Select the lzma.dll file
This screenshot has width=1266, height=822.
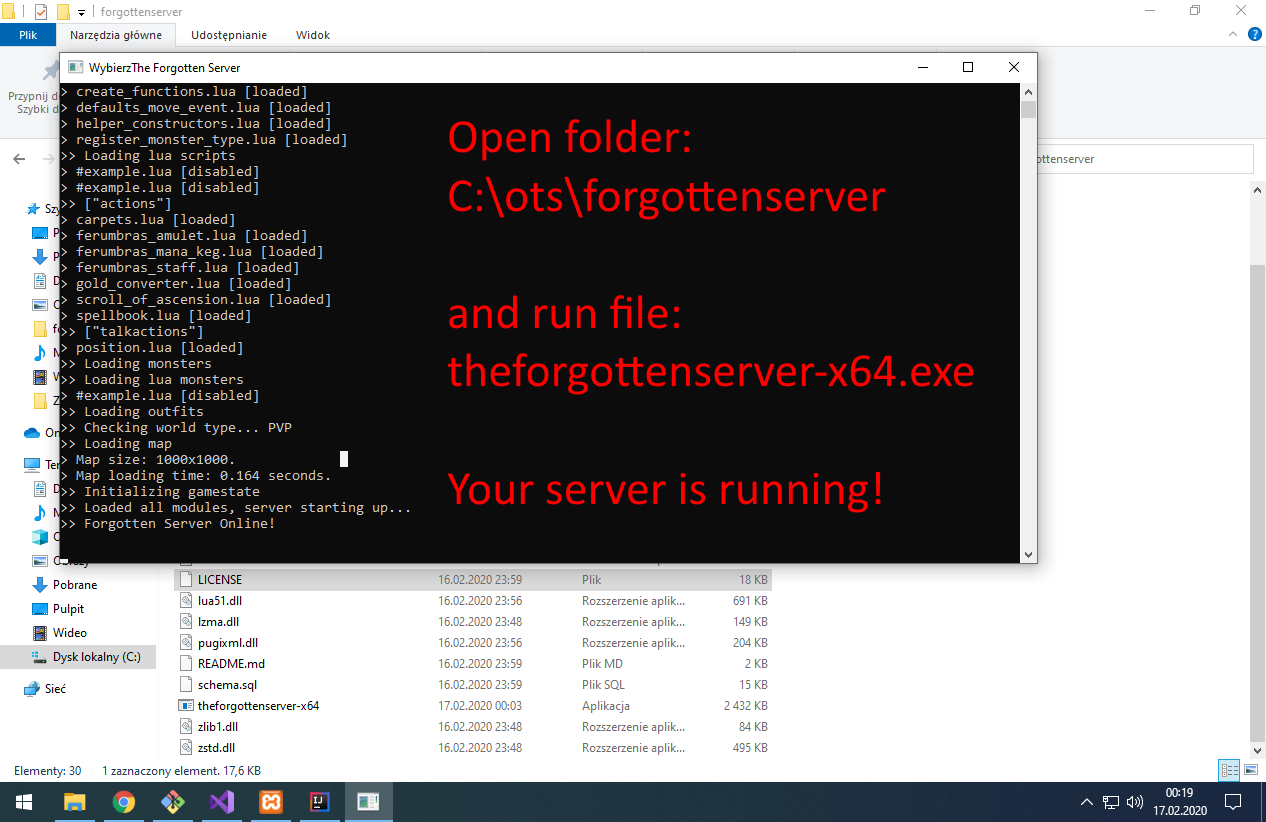[x=218, y=622]
